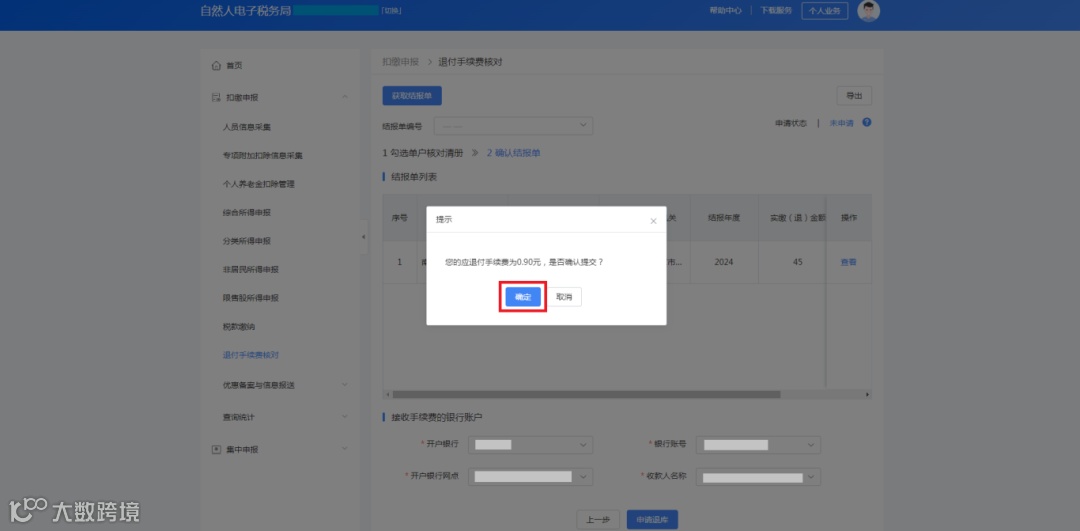Click the 获取结报单 button
The height and width of the screenshot is (531, 1080).
click(x=412, y=96)
